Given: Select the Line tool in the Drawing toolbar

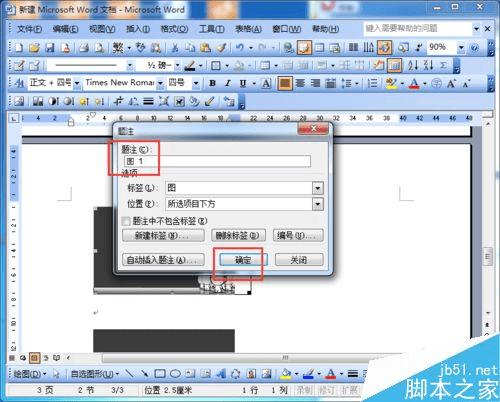Looking at the screenshot, I should (x=129, y=374).
